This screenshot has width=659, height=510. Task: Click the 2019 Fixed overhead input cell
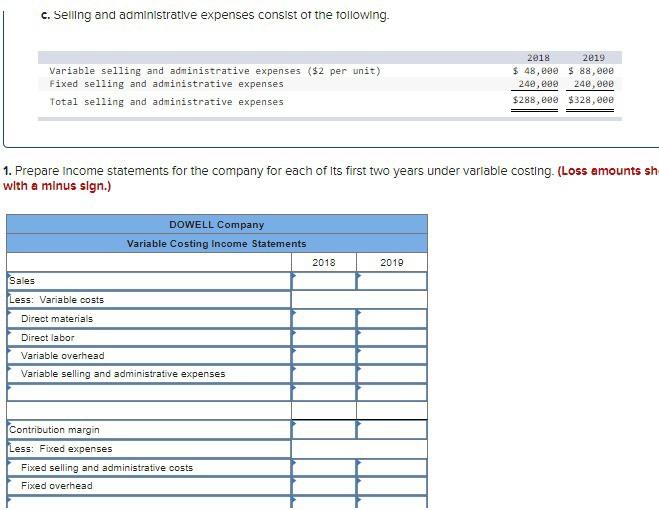coord(391,486)
